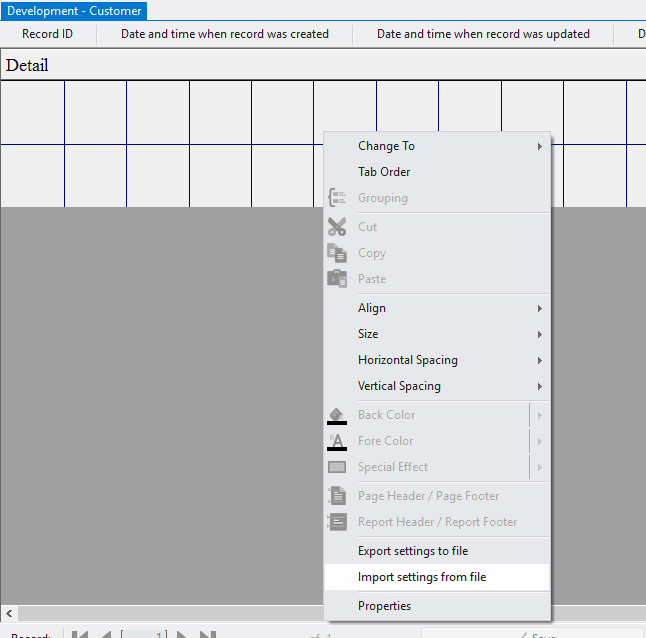The height and width of the screenshot is (638, 646).
Task: Open the Size submenu arrow
Action: [x=540, y=334]
